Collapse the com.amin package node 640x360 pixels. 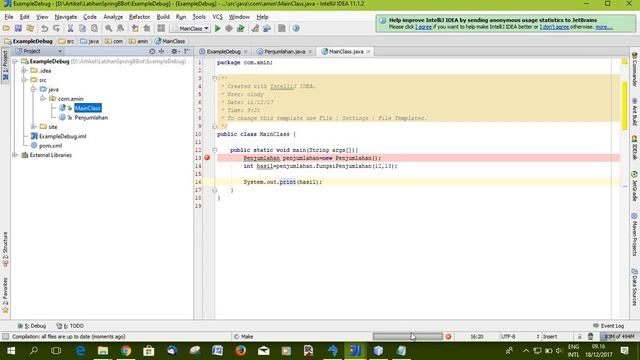pos(43,98)
